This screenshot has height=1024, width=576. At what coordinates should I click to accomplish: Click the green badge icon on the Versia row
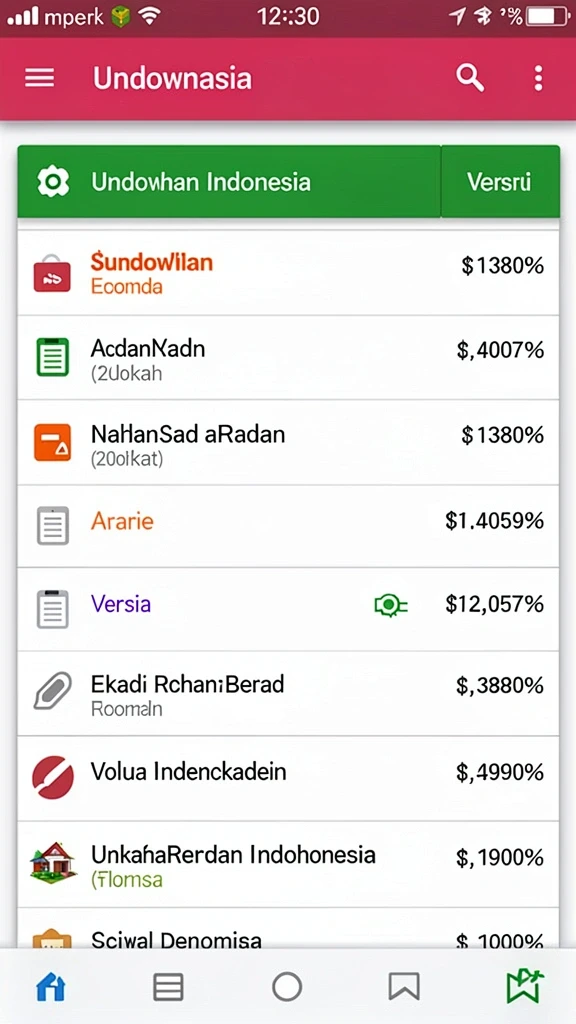pyautogui.click(x=391, y=605)
